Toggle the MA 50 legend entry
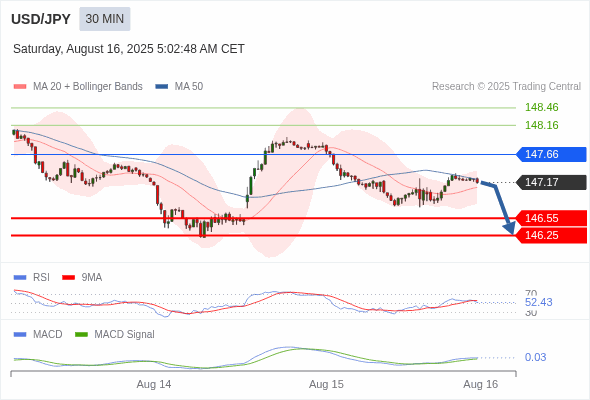This screenshot has width=590, height=400. (x=179, y=87)
